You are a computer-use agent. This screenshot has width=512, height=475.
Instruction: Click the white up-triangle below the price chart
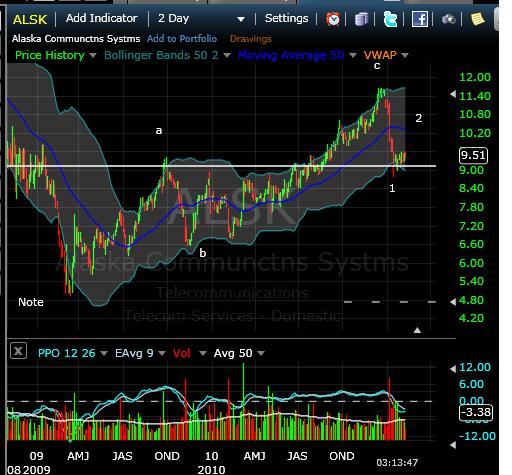coord(417,330)
